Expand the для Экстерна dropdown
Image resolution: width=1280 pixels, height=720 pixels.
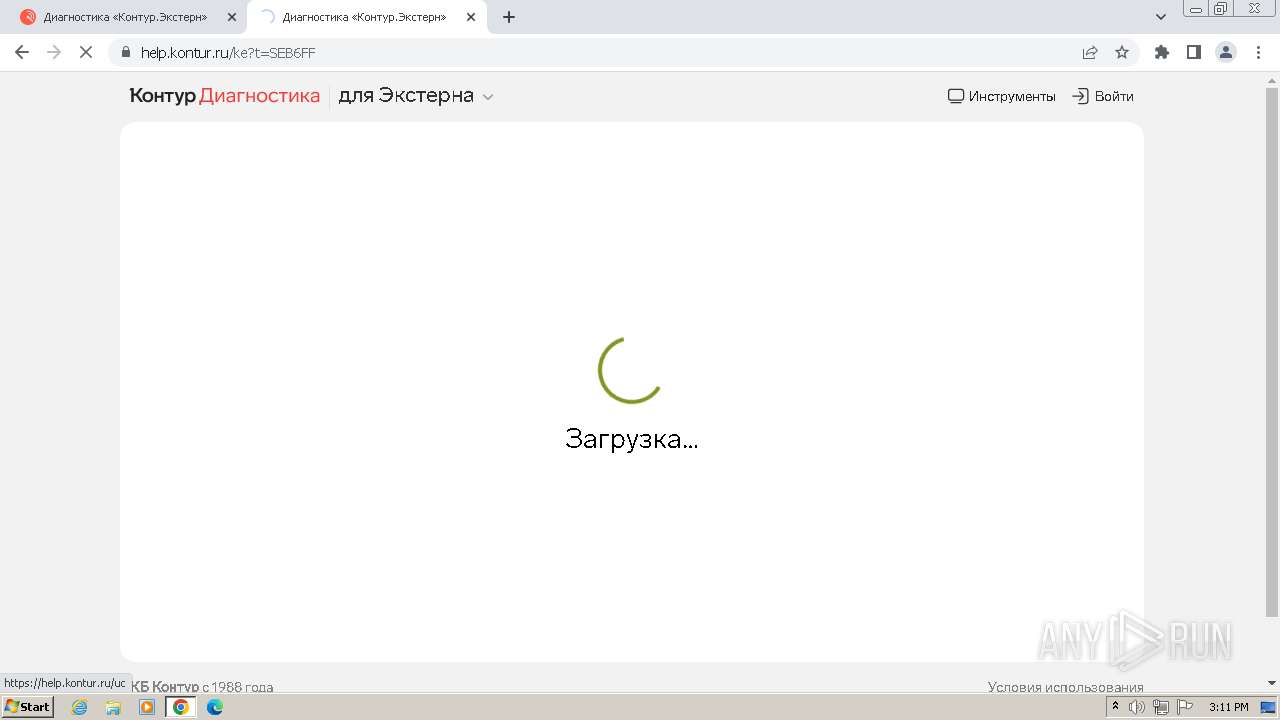416,96
